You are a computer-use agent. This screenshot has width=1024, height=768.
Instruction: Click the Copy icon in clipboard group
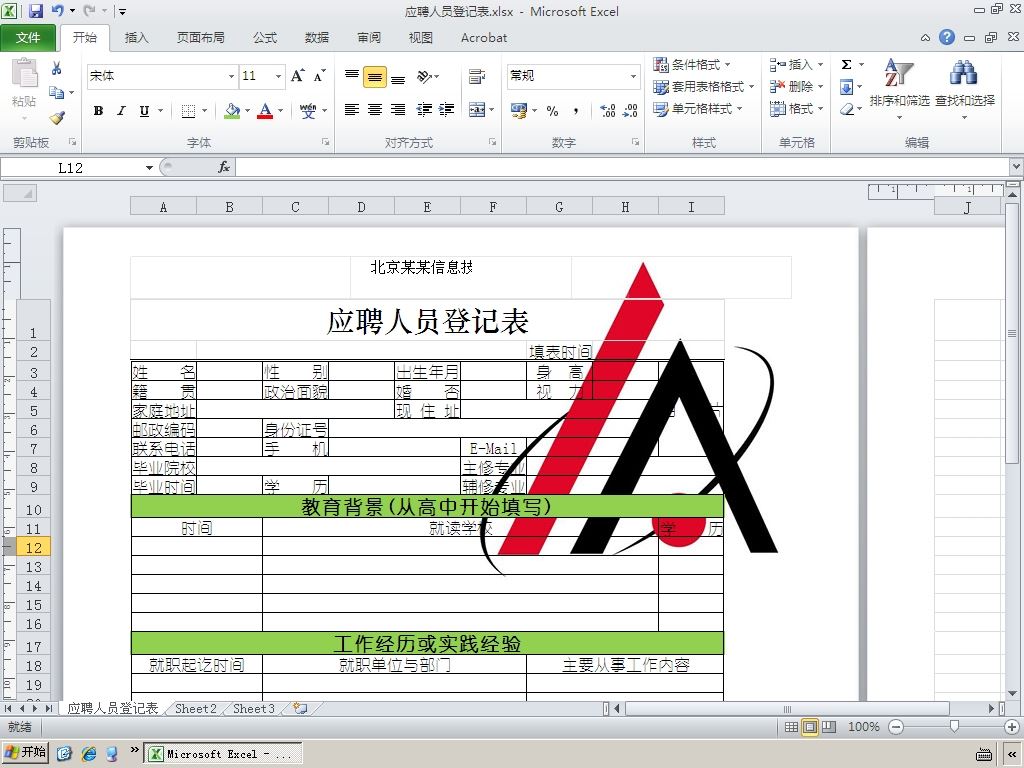pos(57,93)
